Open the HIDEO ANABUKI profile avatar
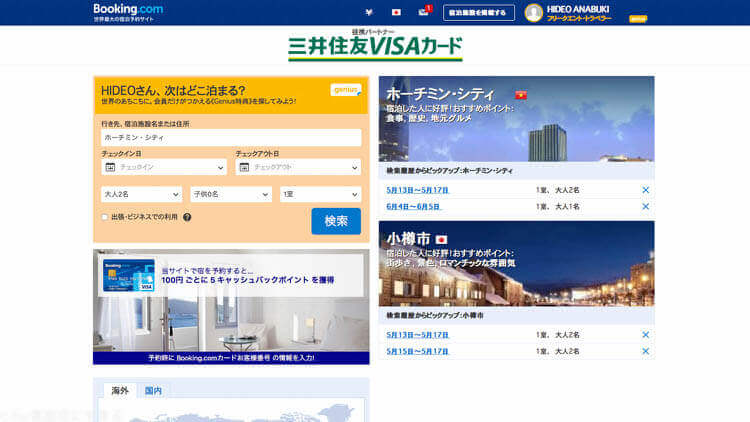 (534, 13)
